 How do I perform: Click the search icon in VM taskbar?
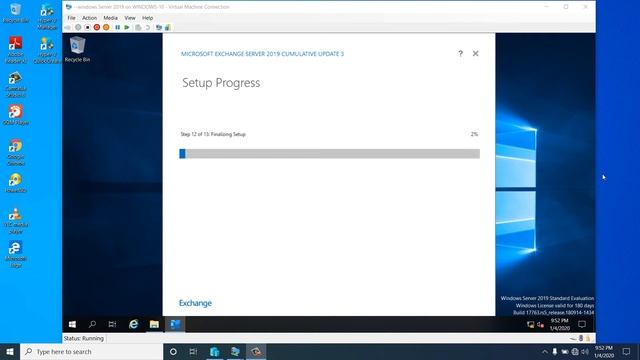[92, 324]
